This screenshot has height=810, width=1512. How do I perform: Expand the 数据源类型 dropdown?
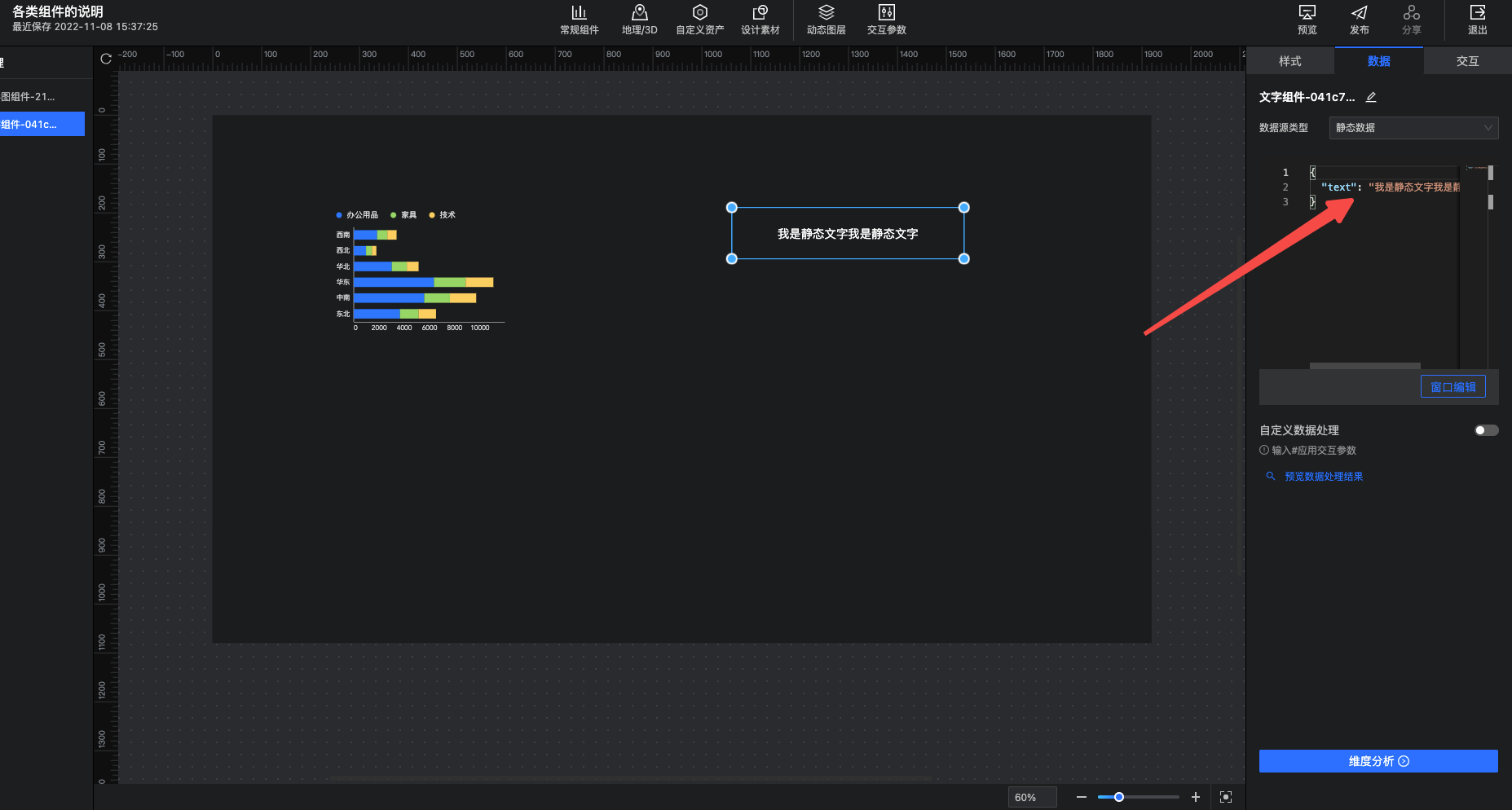[x=1413, y=128]
